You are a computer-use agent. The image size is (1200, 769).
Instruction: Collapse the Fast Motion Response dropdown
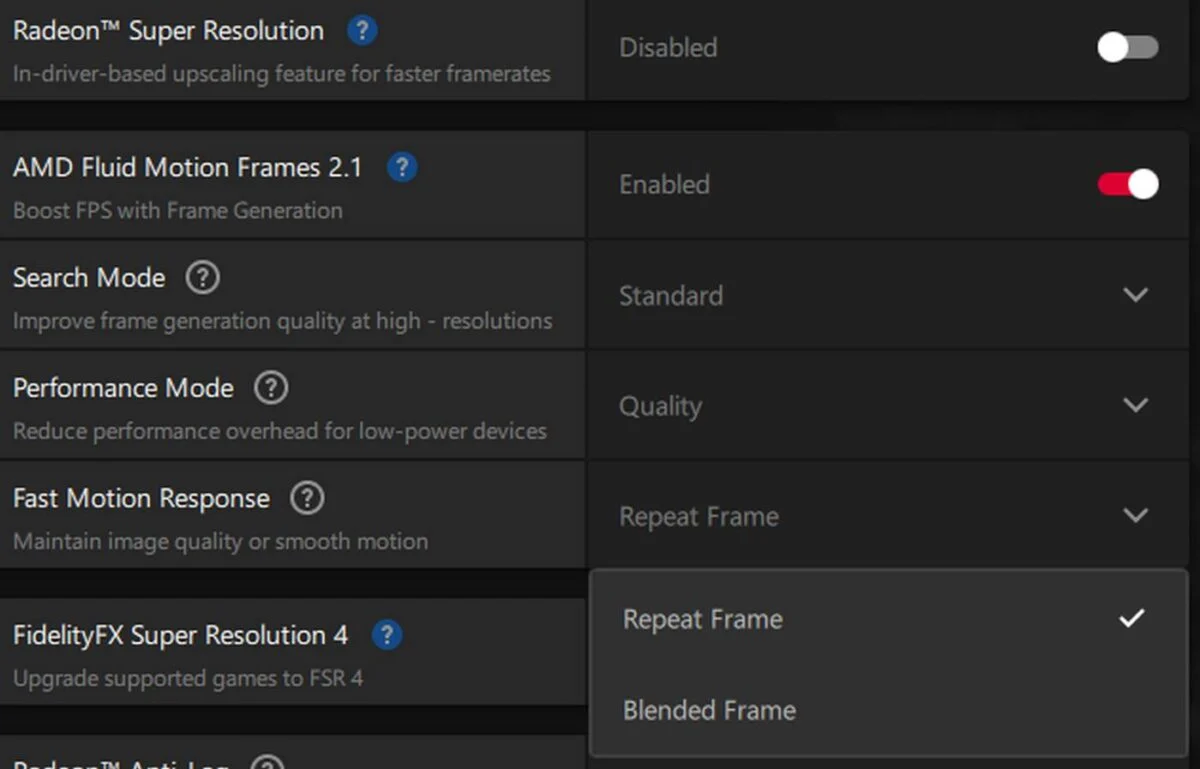coord(1136,516)
